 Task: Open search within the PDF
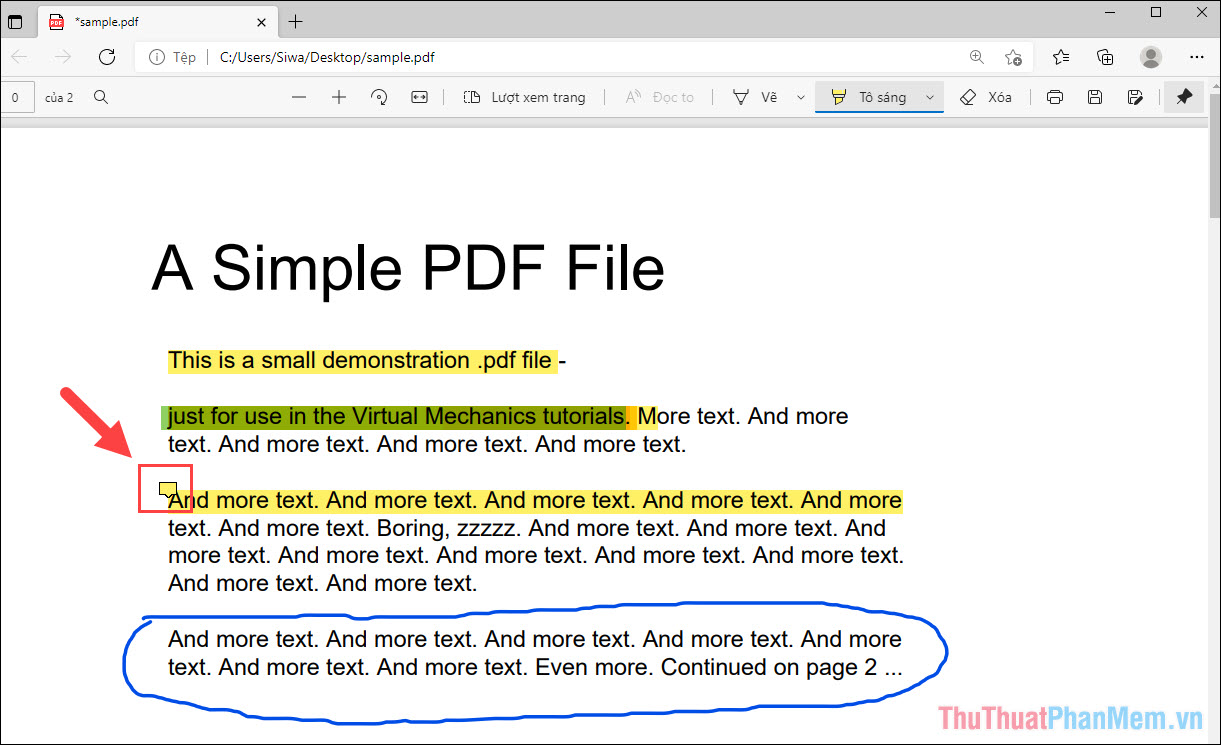coord(101,96)
